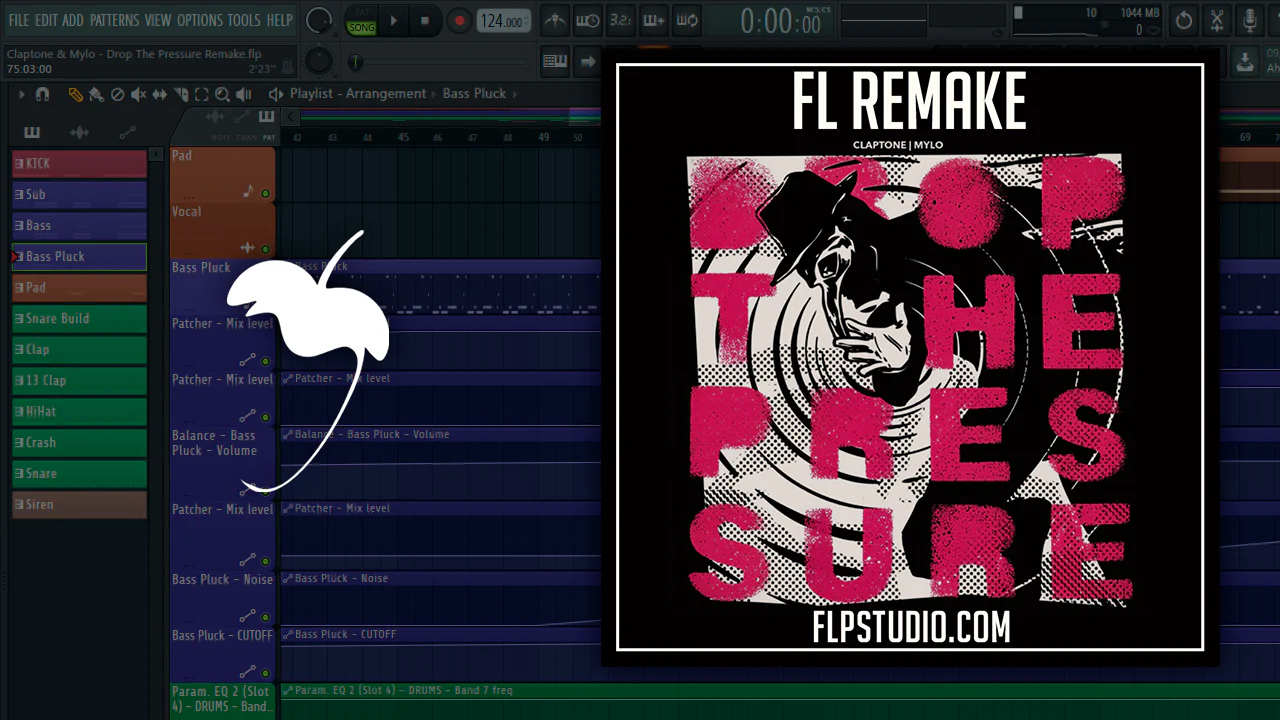Screen dimensions: 1280x720
Task: Select the Bass pattern in picker
Action: (x=79, y=225)
